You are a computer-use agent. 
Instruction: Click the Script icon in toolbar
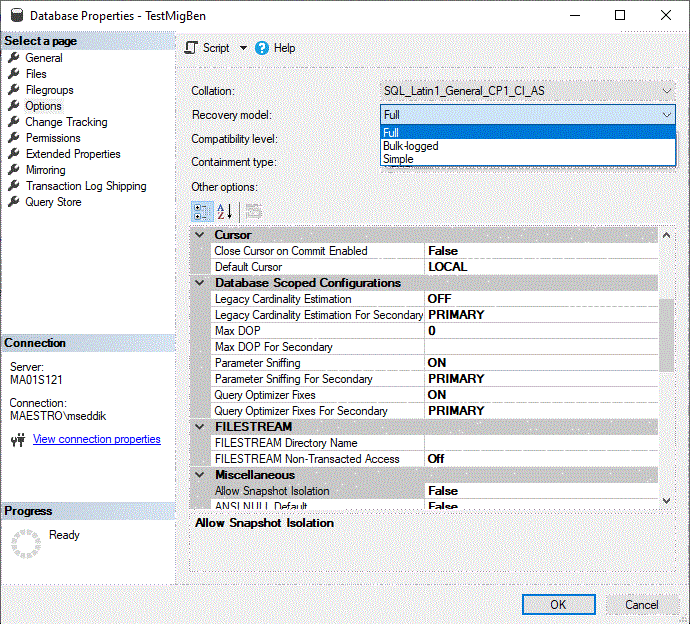click(x=191, y=48)
